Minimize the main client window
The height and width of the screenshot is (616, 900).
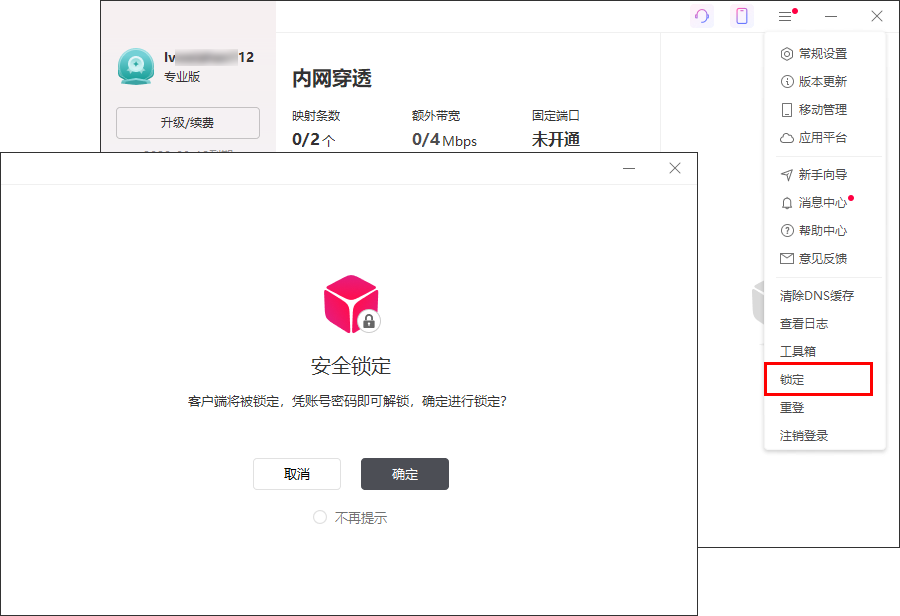831,16
